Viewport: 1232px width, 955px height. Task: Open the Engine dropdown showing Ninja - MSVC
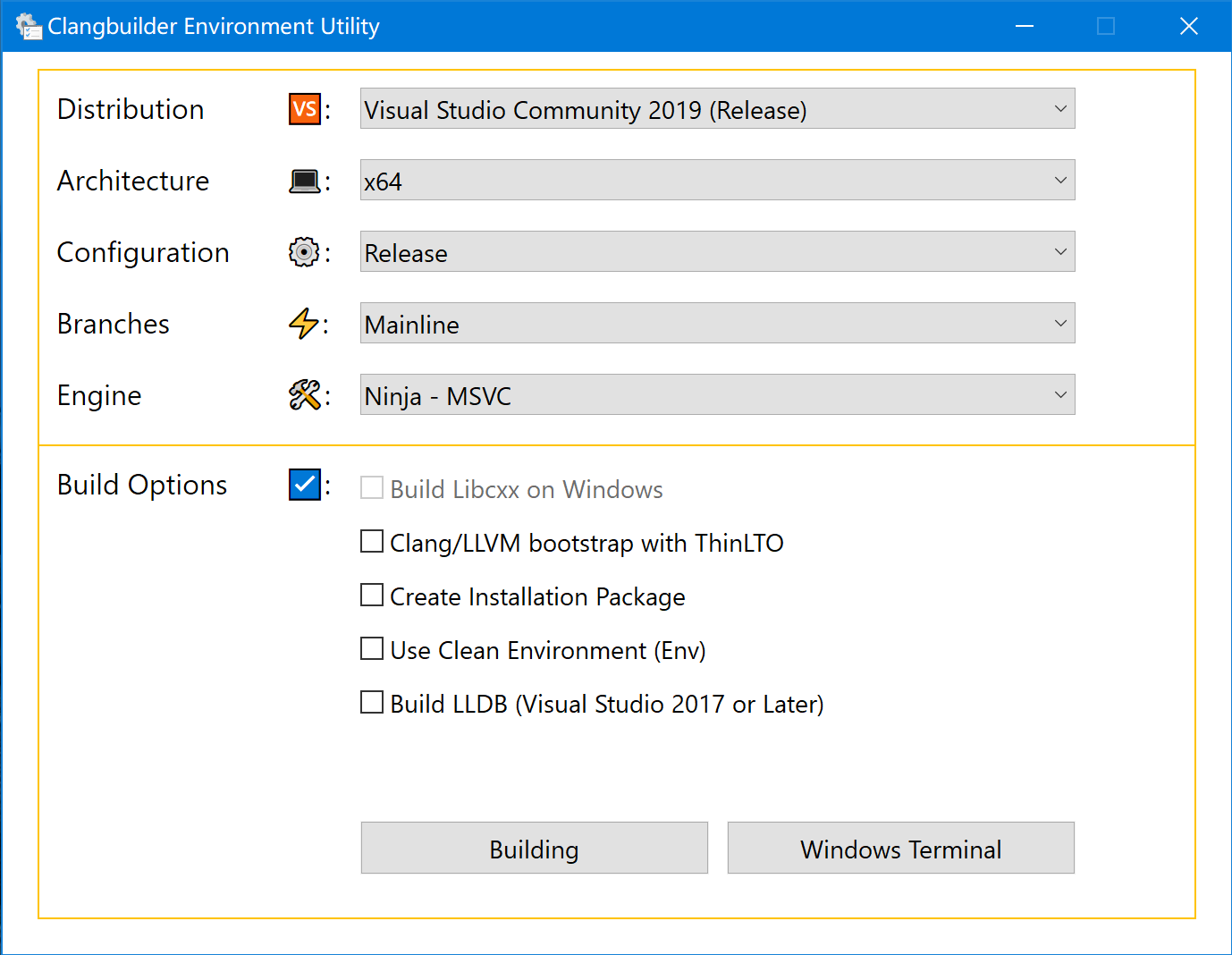pos(717,394)
